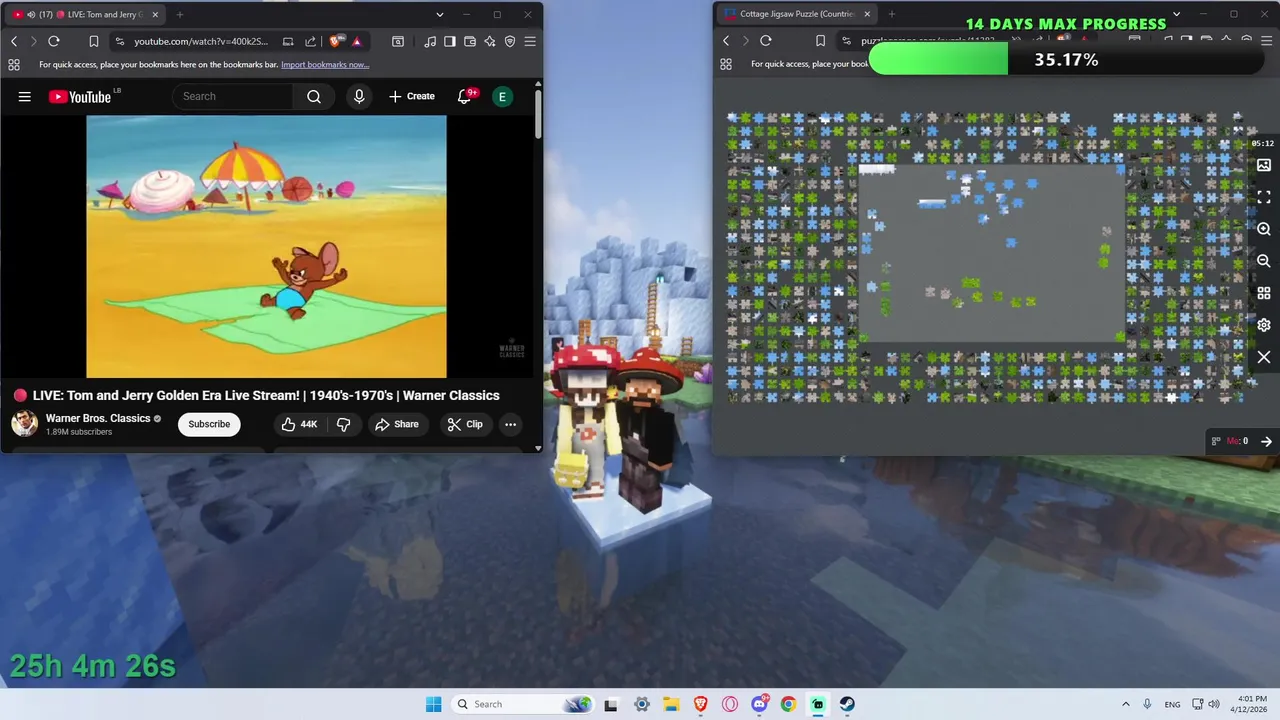Close the Cottage Jigsaw Puzzle tab

(867, 15)
